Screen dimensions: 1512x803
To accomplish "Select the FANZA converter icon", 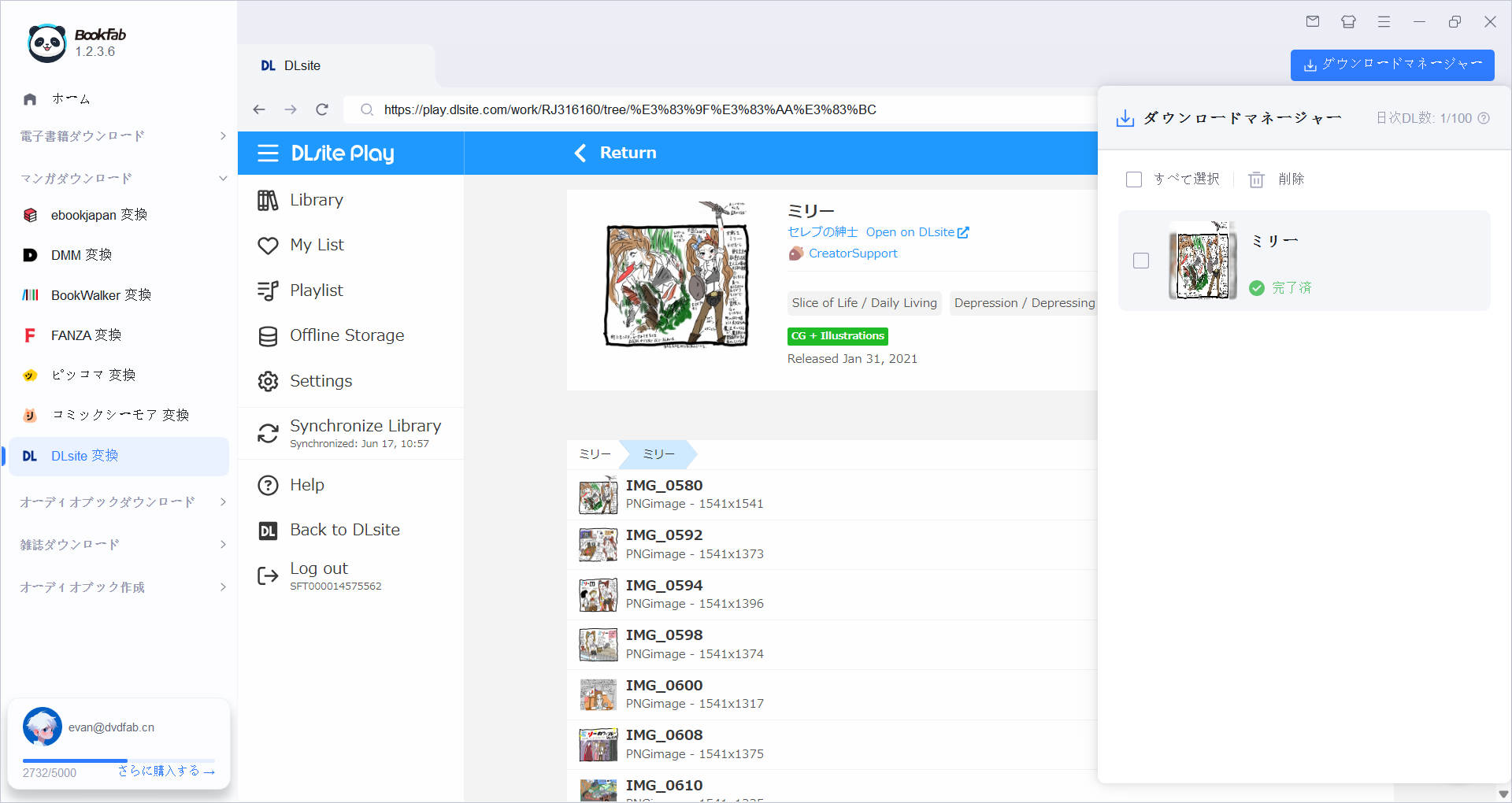I will (30, 335).
